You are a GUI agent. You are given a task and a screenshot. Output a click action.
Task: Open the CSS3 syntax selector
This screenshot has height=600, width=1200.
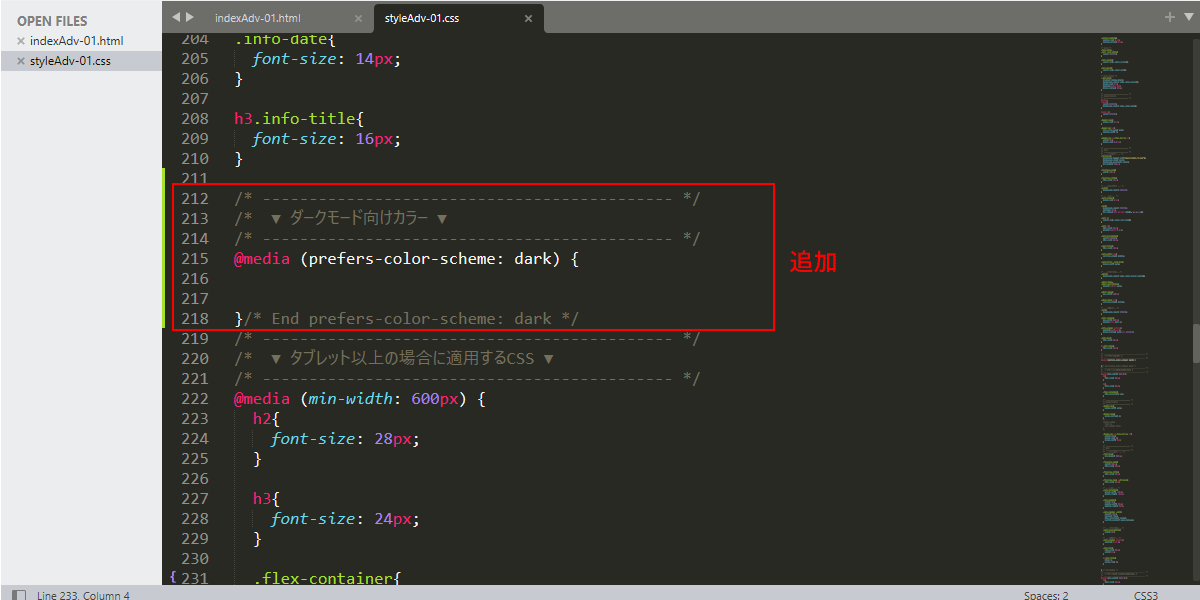click(x=1146, y=595)
